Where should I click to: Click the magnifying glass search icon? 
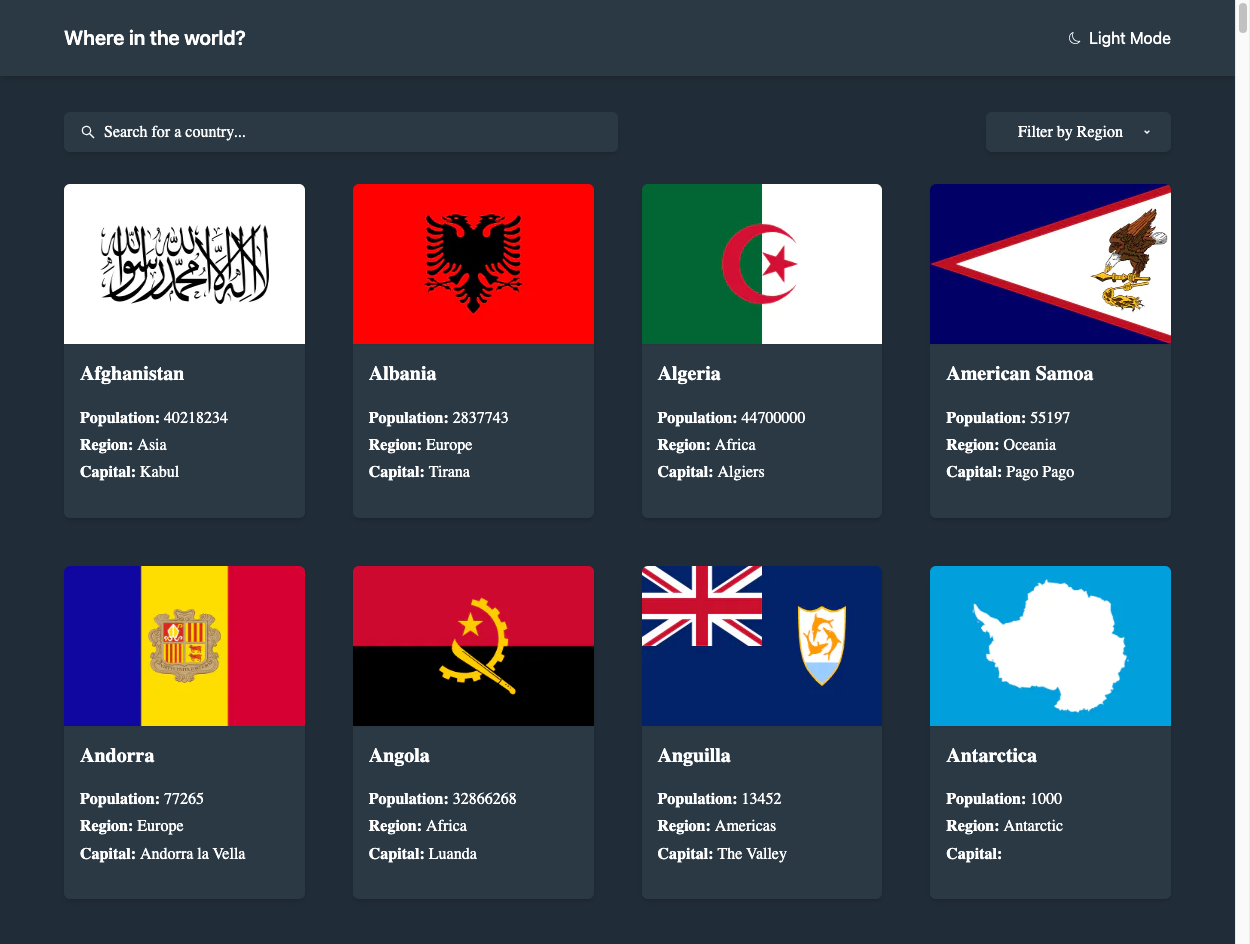tap(88, 132)
